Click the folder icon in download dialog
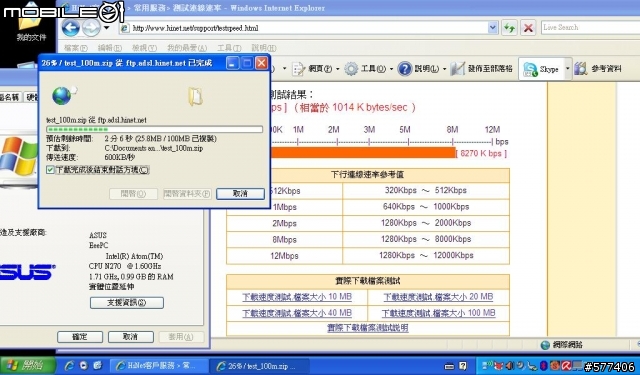640x375 pixels. 196,97
